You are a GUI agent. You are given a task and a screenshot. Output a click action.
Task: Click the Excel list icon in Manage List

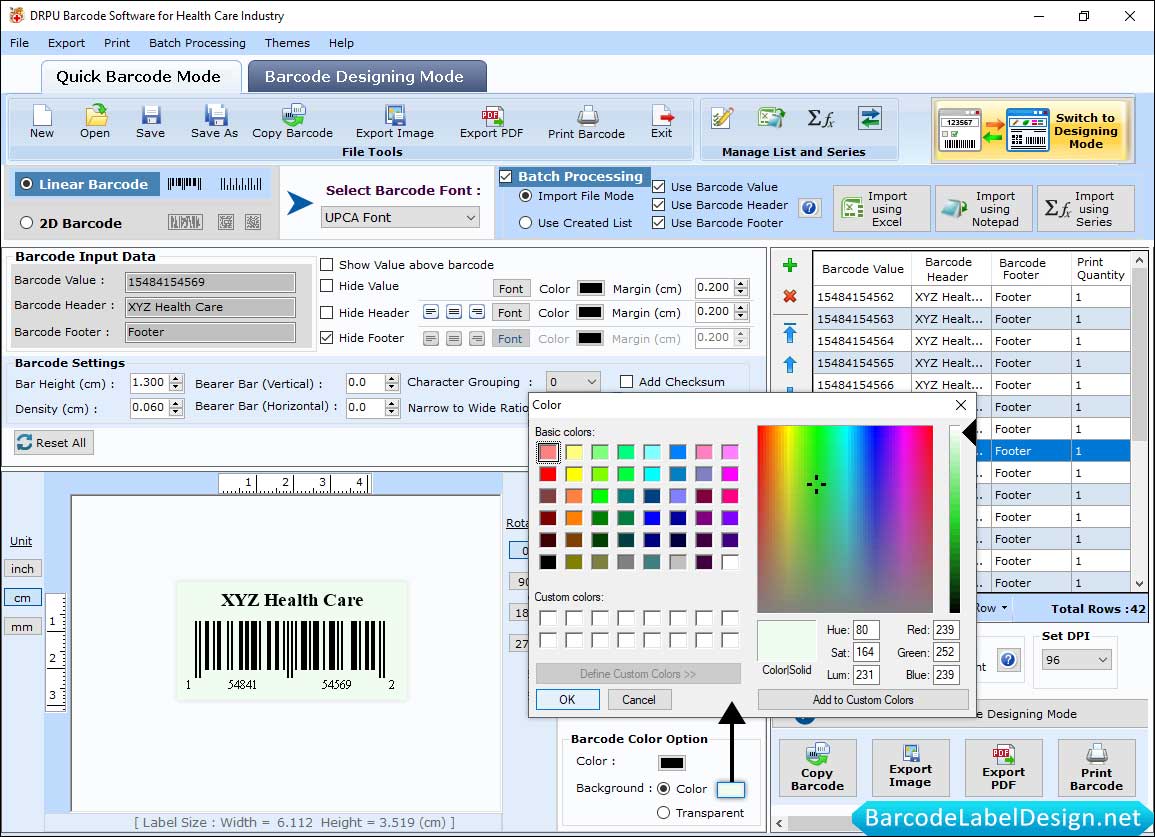[x=771, y=118]
